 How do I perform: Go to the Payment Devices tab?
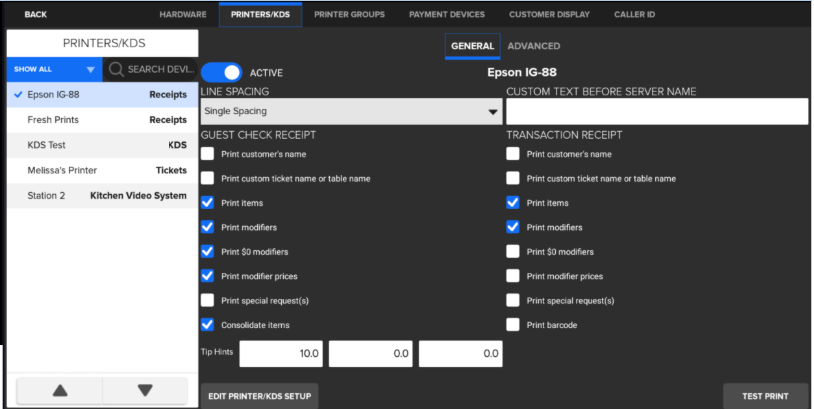(446, 14)
